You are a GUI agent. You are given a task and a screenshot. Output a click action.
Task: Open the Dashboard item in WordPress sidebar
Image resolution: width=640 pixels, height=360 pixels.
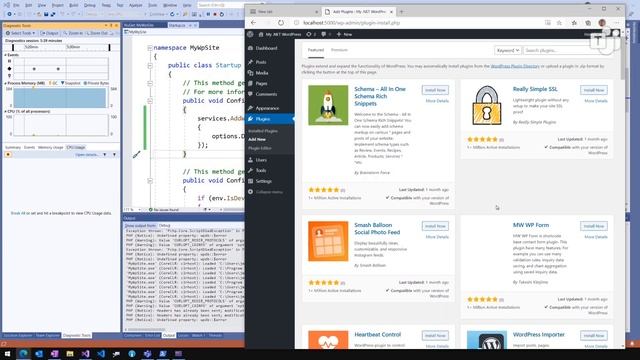266,48
